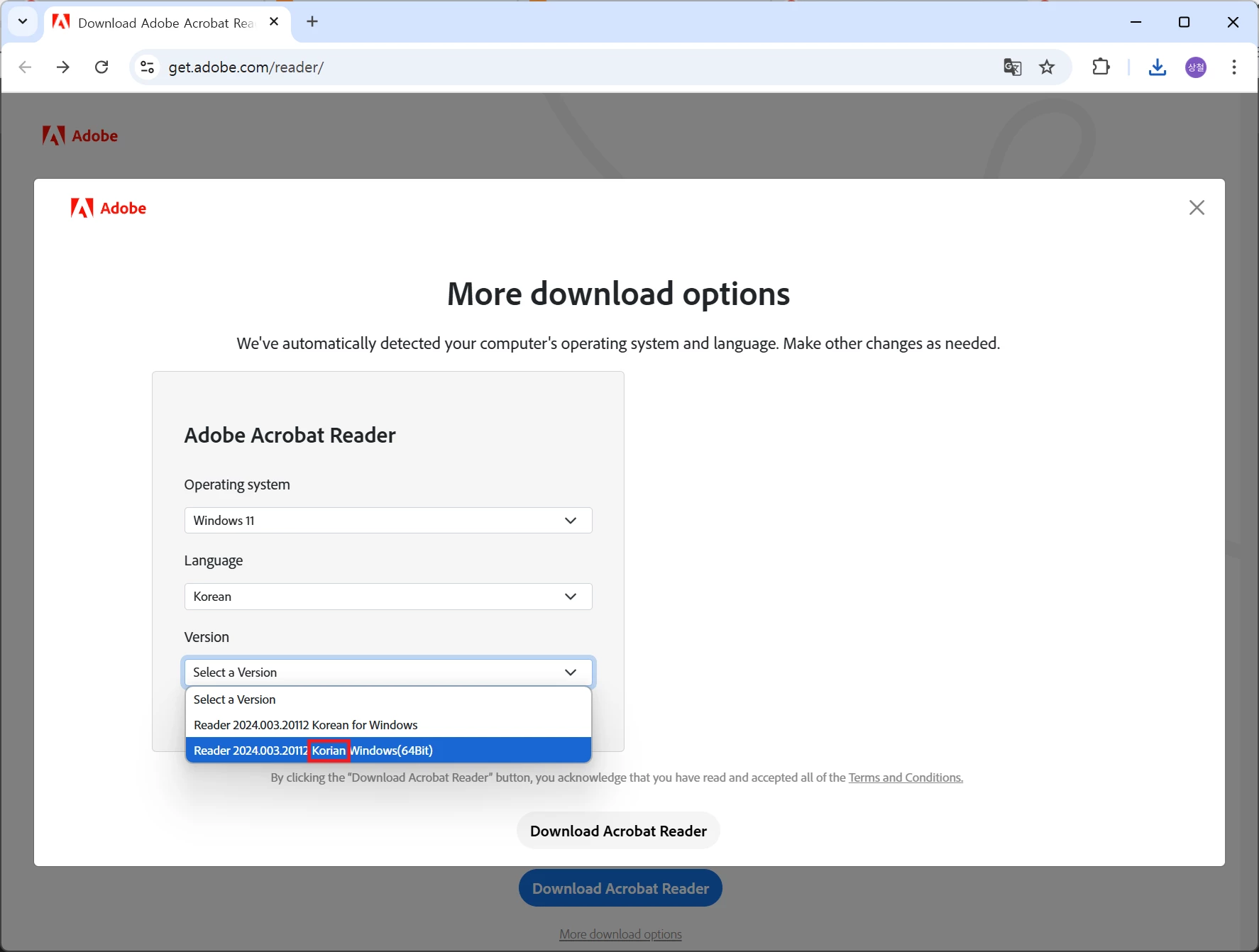Click blue Download Acrobat Reader page button

tap(620, 888)
